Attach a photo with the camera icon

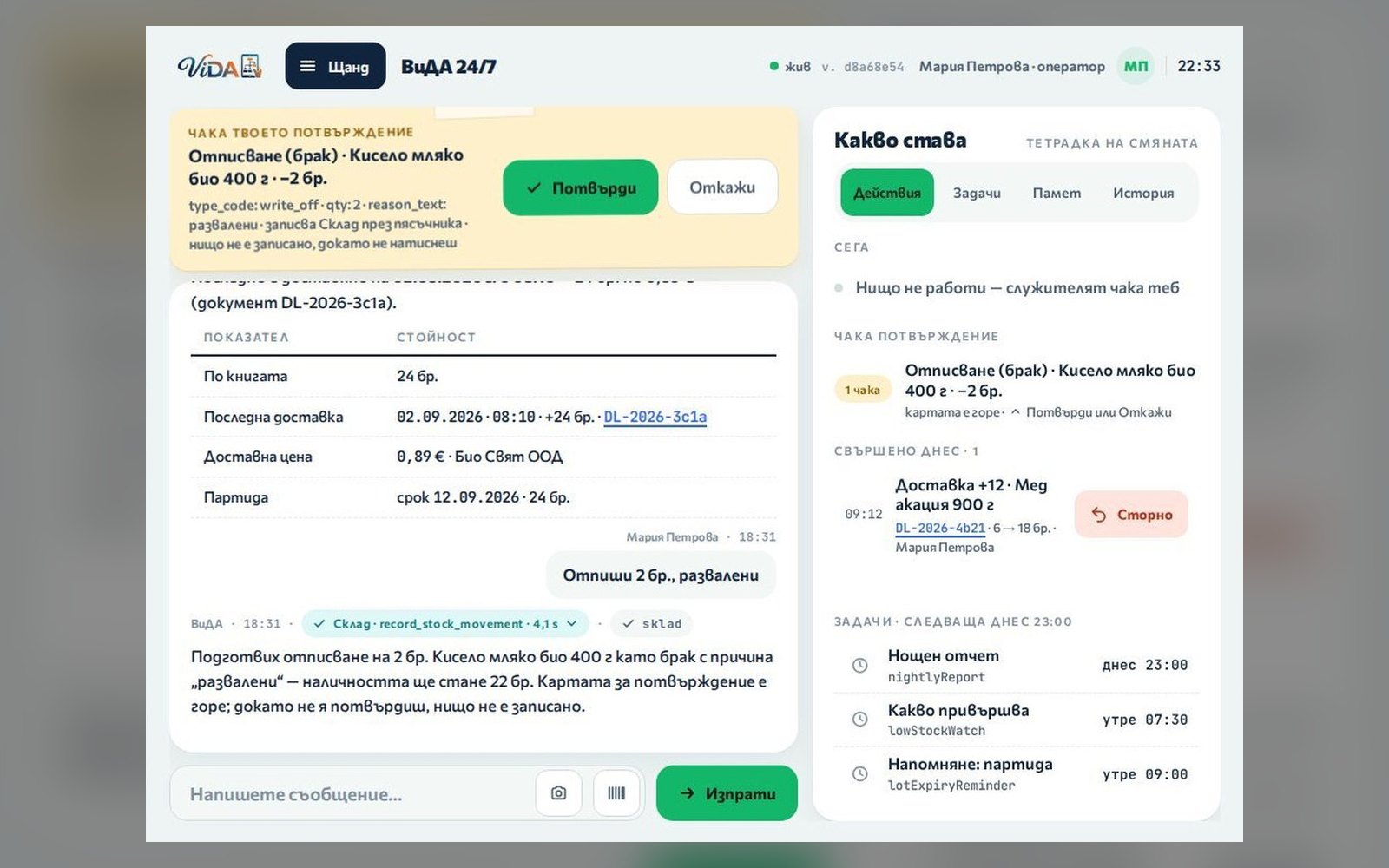558,793
